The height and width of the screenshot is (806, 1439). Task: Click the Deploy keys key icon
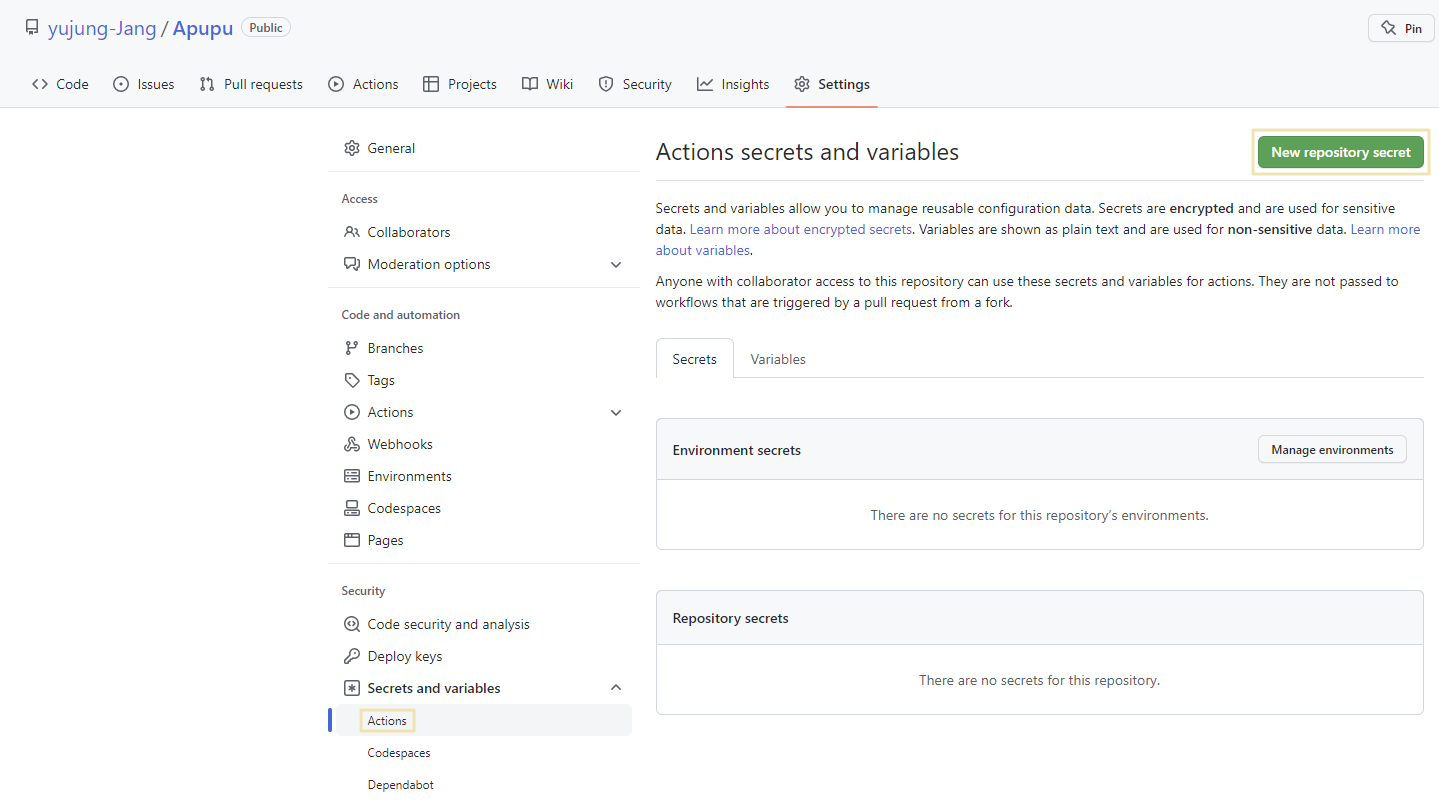[352, 656]
